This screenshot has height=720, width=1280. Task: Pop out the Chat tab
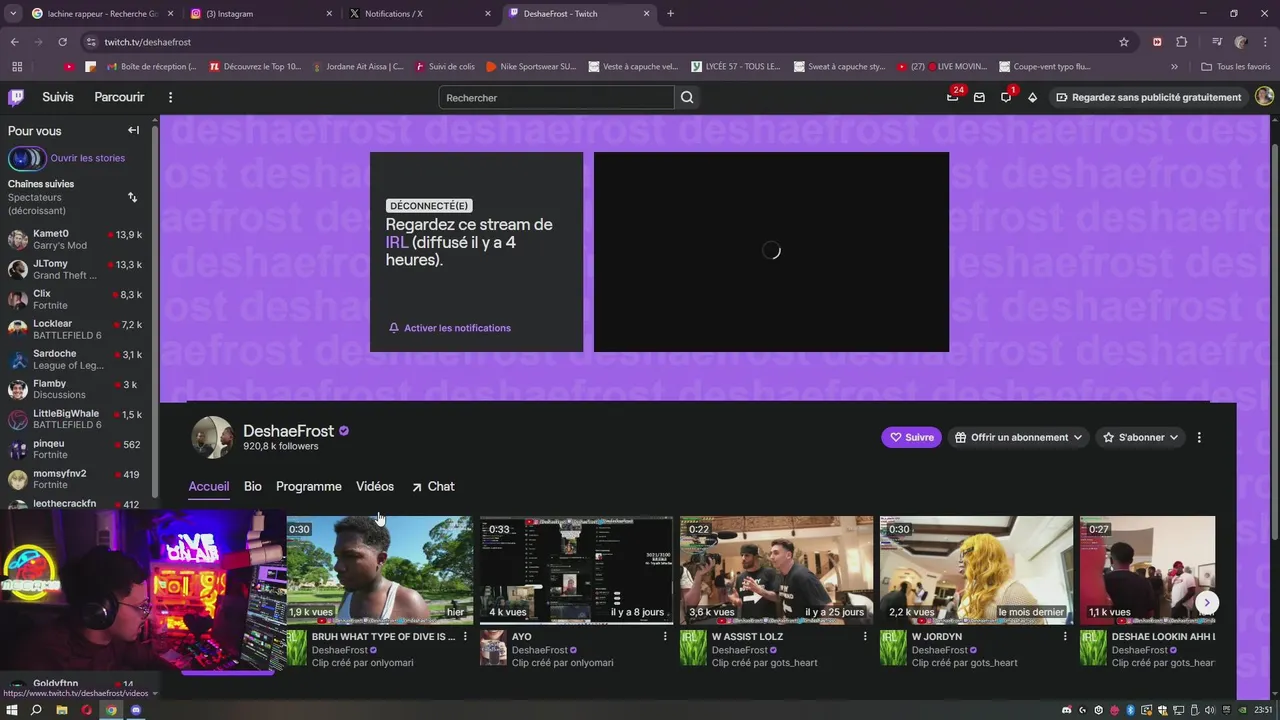click(432, 486)
